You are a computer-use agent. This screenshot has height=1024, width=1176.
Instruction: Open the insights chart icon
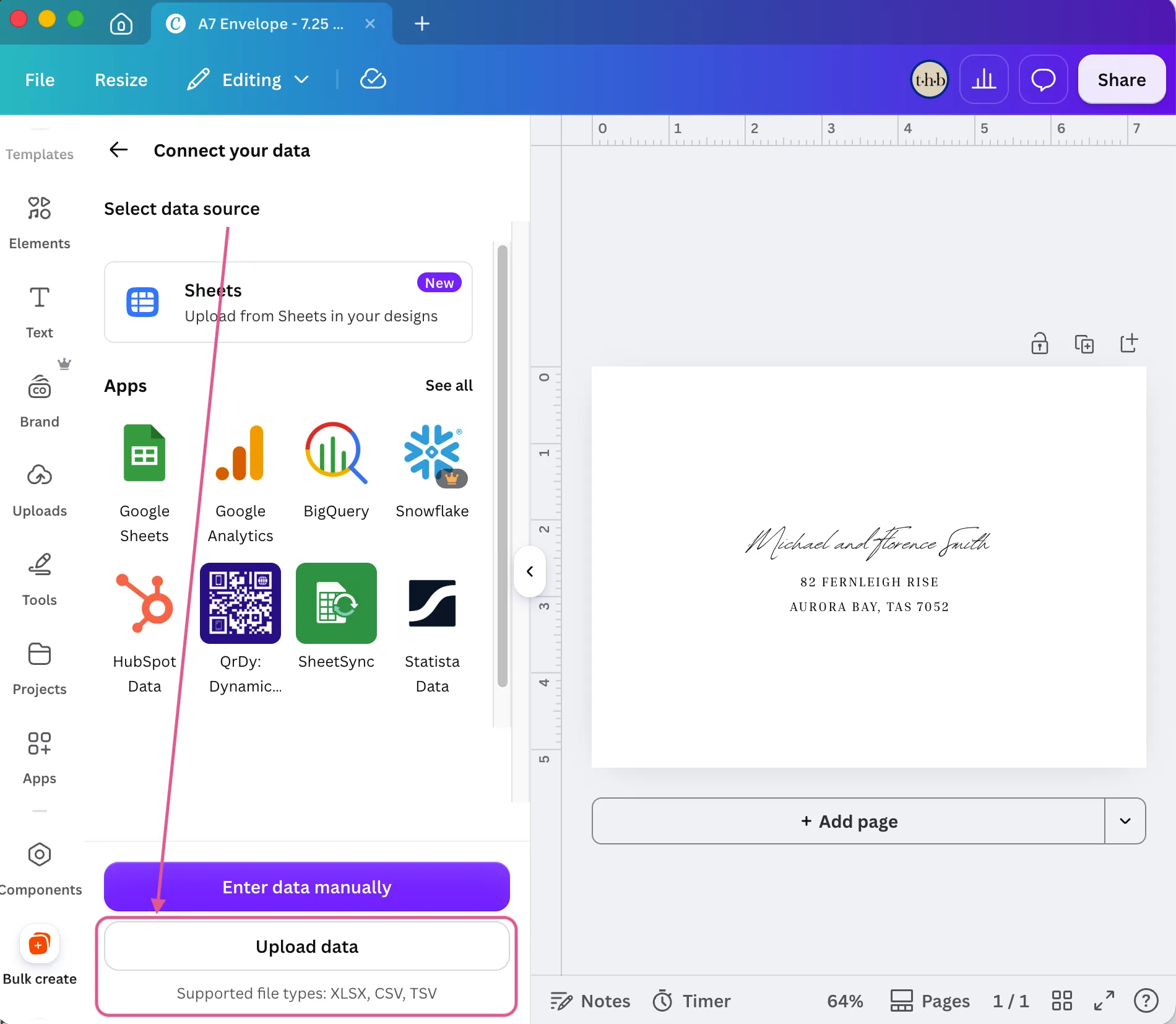[x=984, y=79]
